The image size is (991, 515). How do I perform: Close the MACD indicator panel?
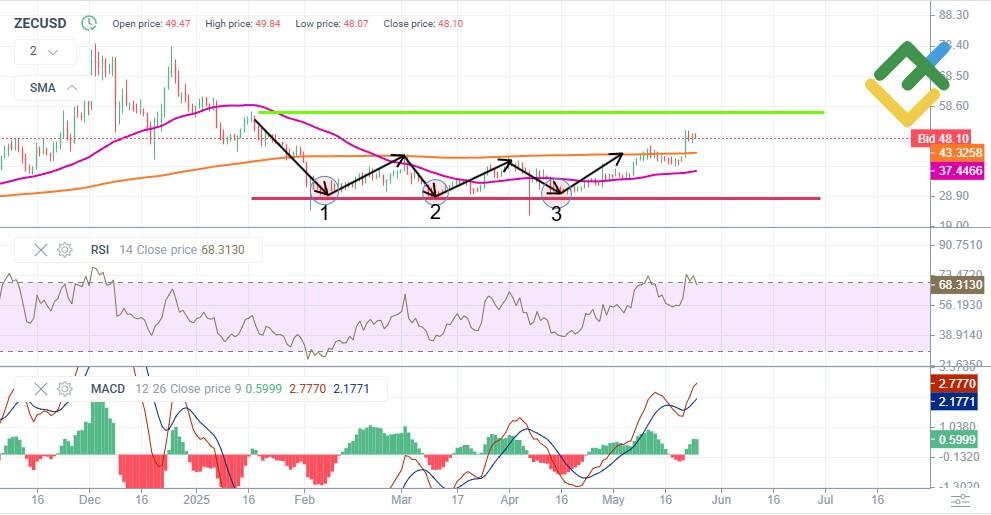(x=41, y=389)
